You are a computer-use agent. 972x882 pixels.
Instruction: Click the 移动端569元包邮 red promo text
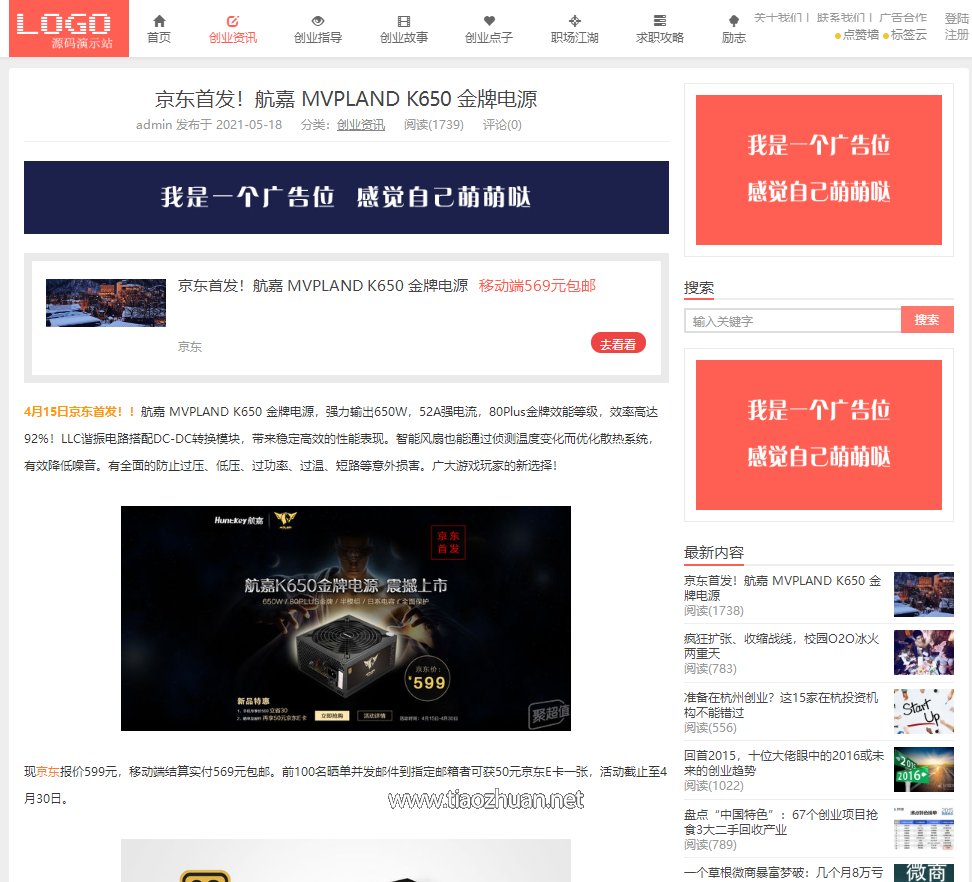click(x=537, y=286)
